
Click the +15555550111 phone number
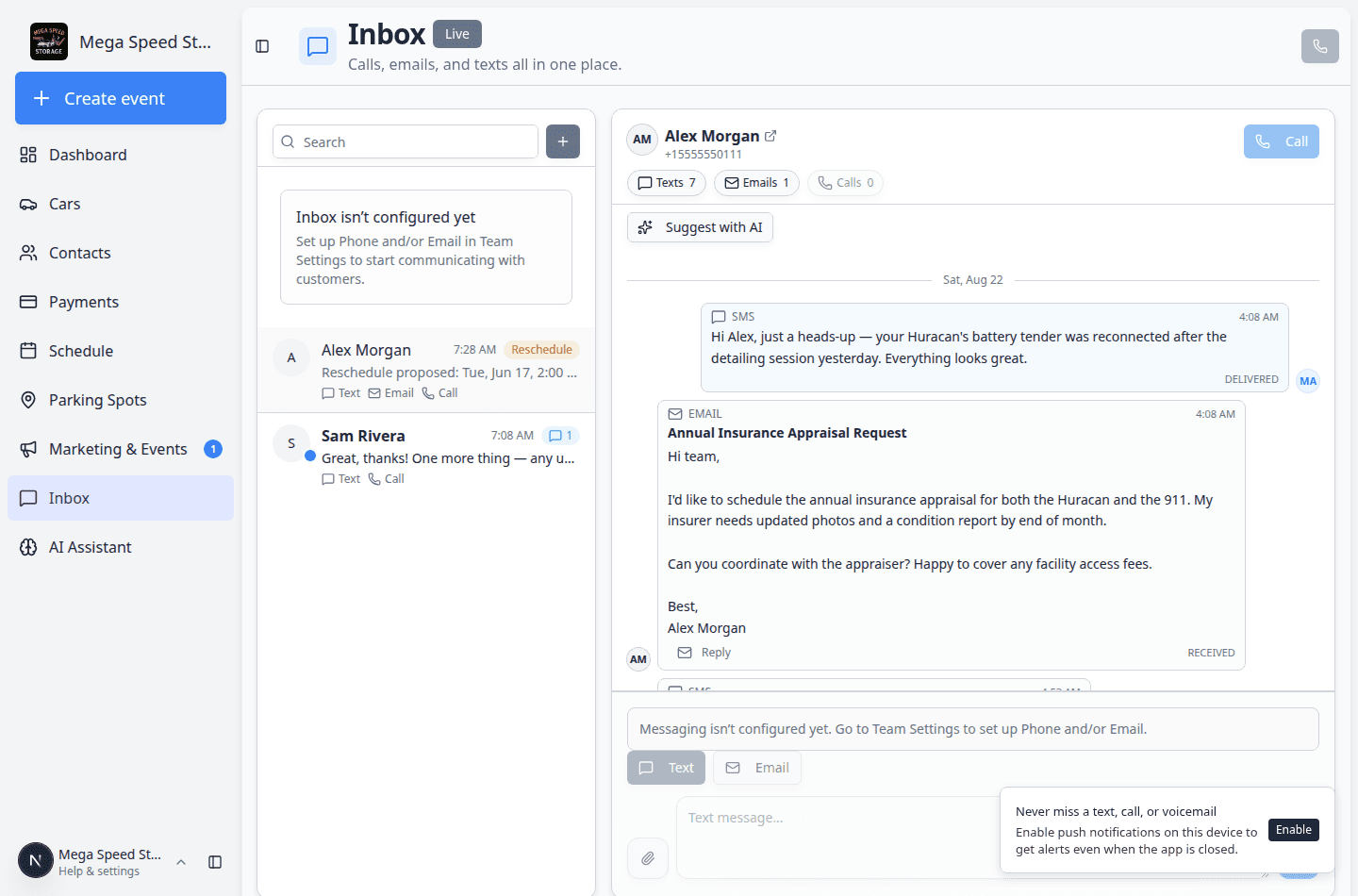(x=704, y=155)
